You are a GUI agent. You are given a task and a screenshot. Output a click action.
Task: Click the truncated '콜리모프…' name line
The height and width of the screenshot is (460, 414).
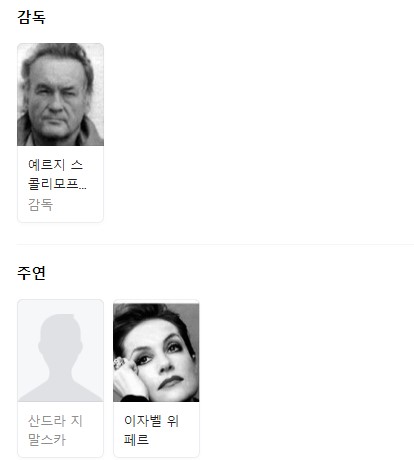pos(57,184)
